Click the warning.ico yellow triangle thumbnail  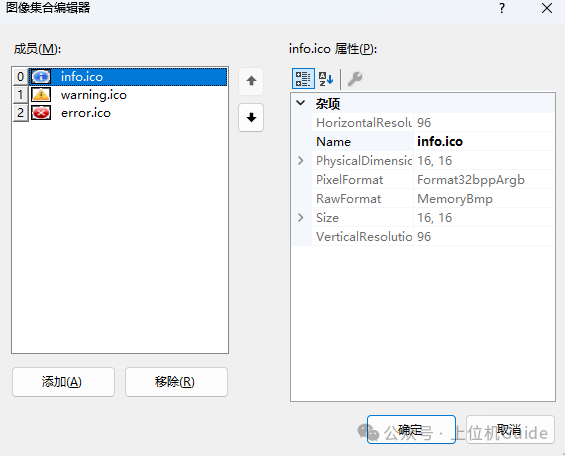point(41,95)
